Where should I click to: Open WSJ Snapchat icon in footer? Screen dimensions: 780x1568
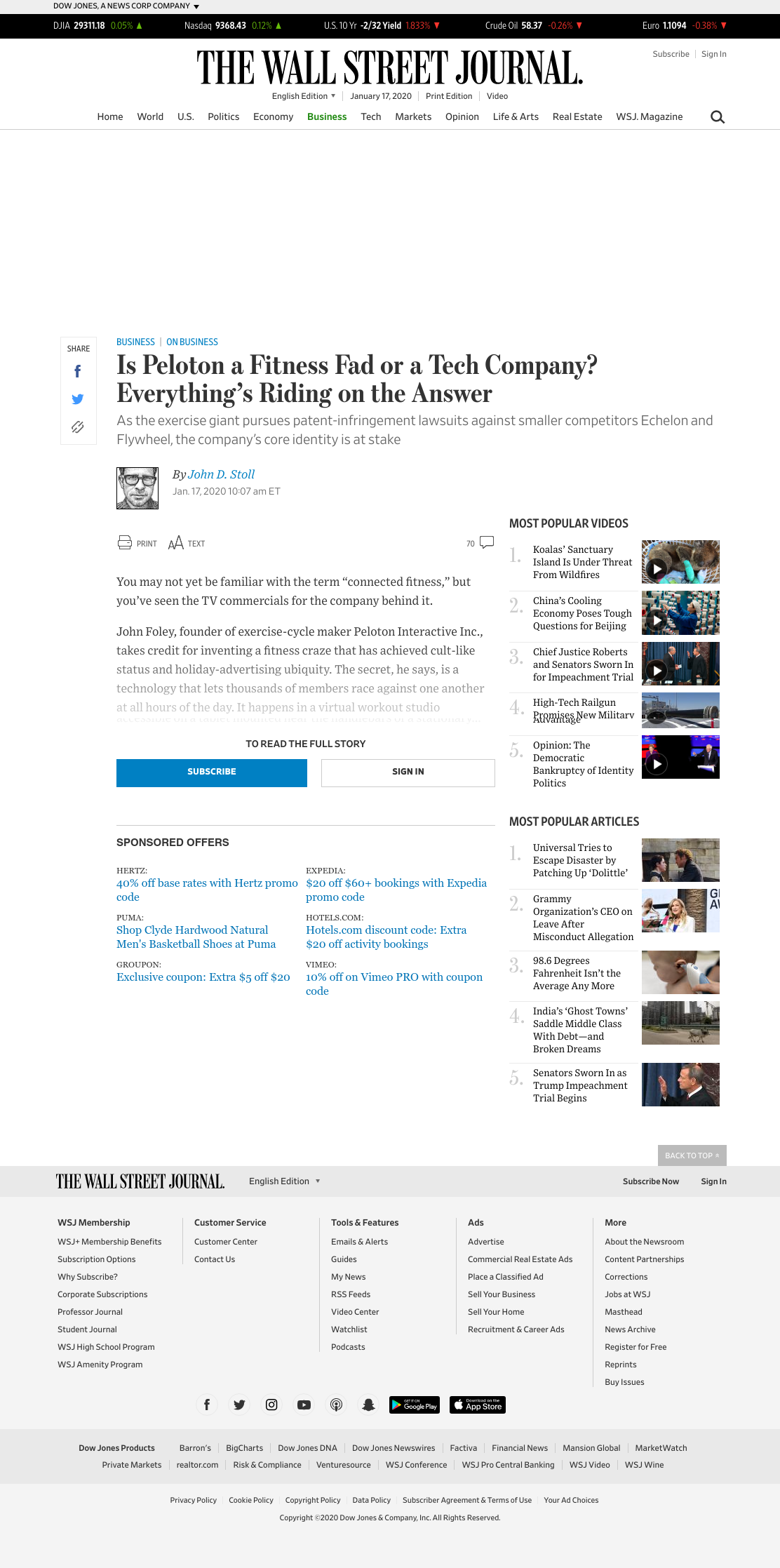coord(368,1405)
